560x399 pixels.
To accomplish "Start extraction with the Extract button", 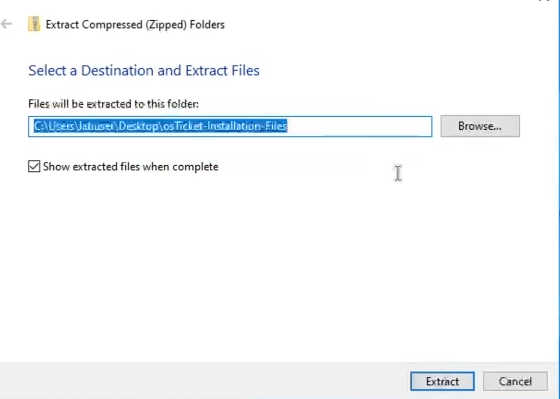I will pos(442,381).
